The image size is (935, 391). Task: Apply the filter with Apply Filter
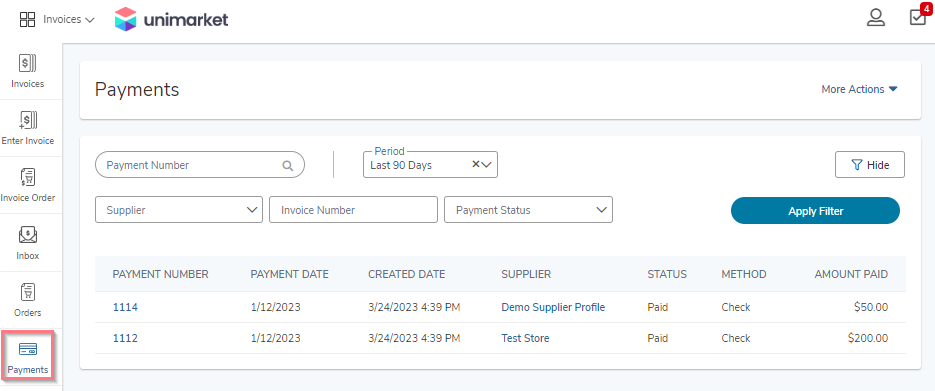click(x=815, y=210)
